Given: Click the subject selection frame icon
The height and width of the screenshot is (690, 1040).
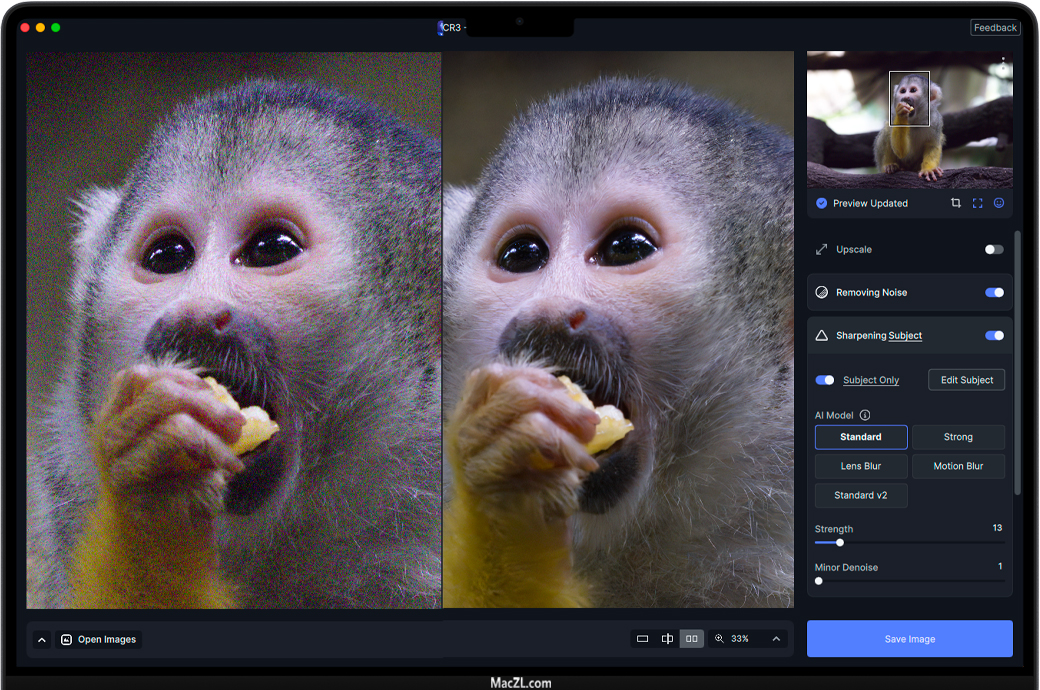Looking at the screenshot, I should pyautogui.click(x=978, y=203).
